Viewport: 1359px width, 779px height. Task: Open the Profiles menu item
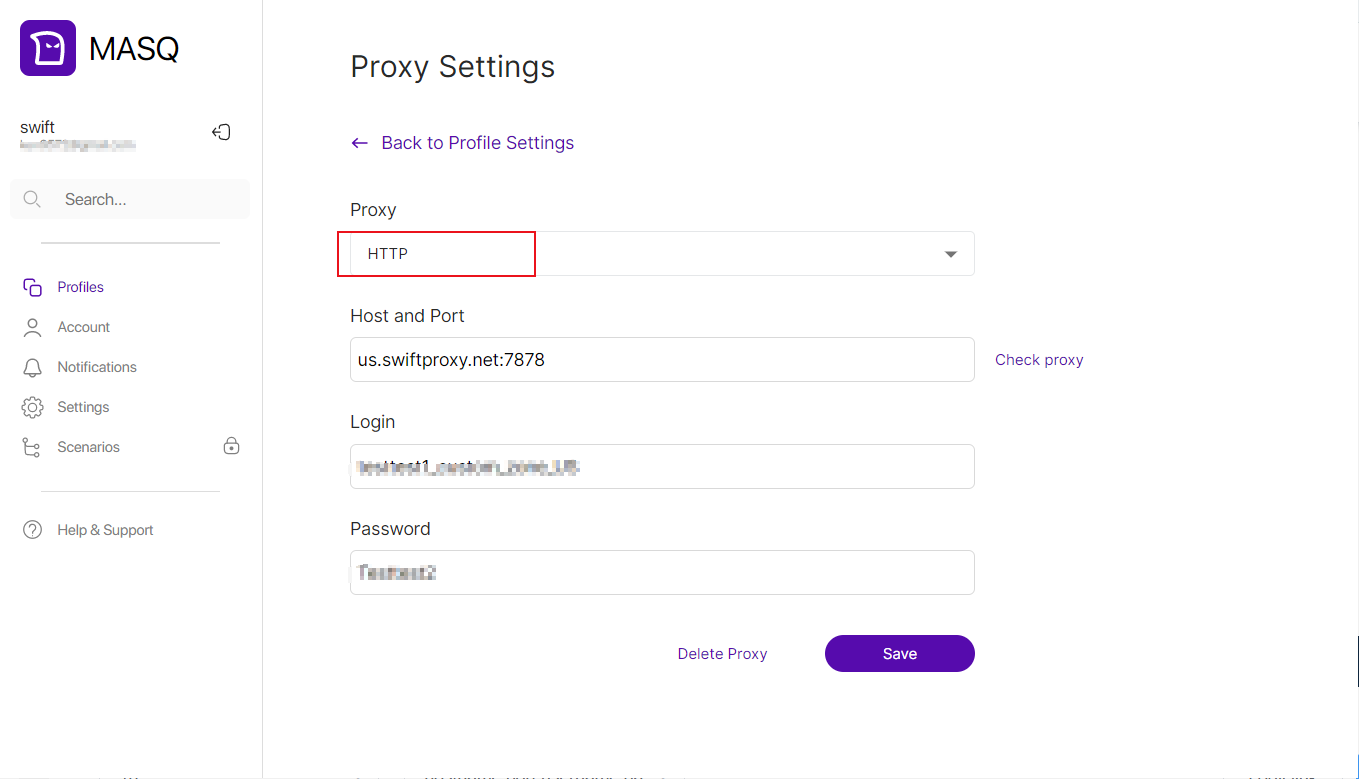coord(81,287)
